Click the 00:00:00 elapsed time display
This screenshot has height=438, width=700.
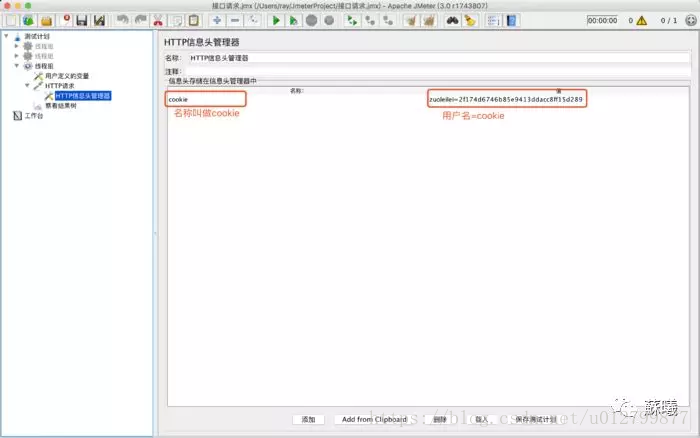(x=602, y=21)
